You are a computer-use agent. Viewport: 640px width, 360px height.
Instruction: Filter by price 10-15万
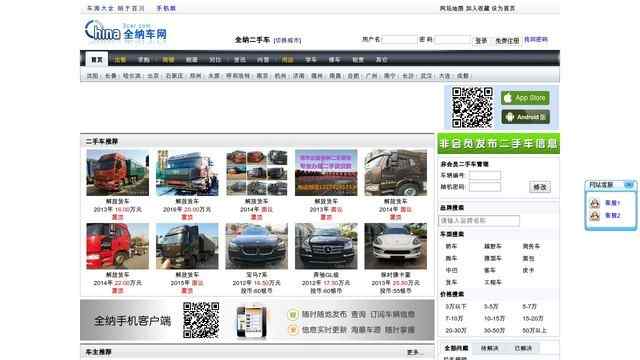point(494,318)
